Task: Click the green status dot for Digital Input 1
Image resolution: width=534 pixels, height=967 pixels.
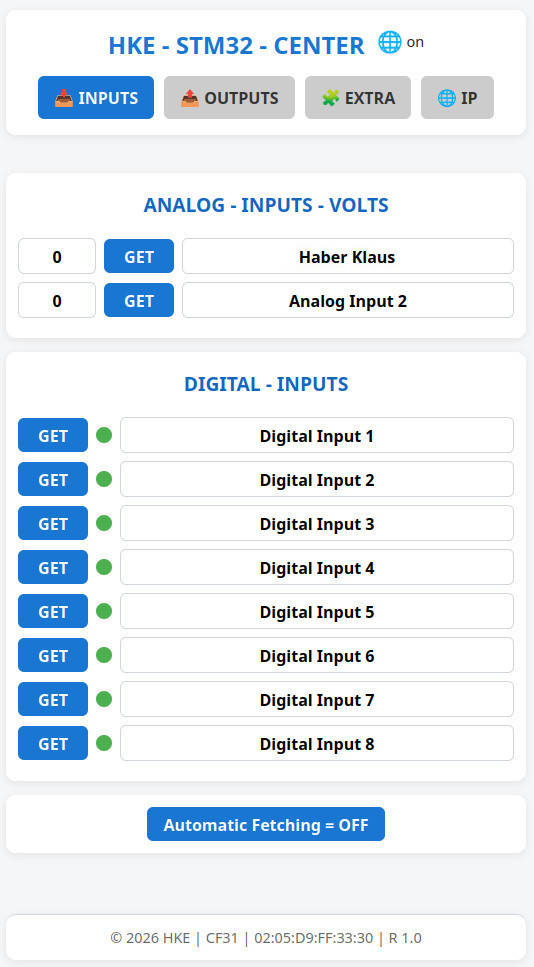Action: tap(104, 435)
